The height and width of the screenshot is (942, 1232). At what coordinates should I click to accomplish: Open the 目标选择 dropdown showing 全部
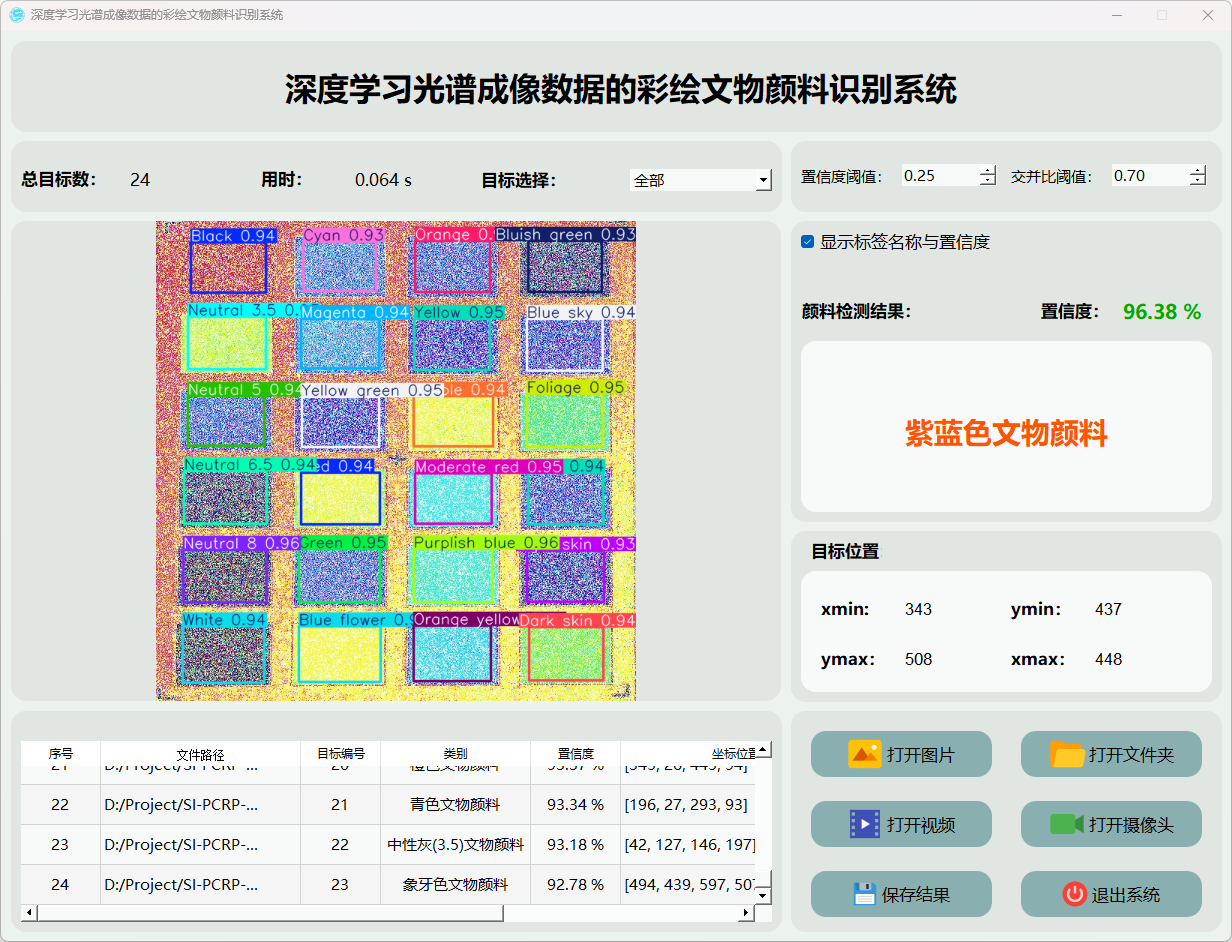tap(700, 180)
